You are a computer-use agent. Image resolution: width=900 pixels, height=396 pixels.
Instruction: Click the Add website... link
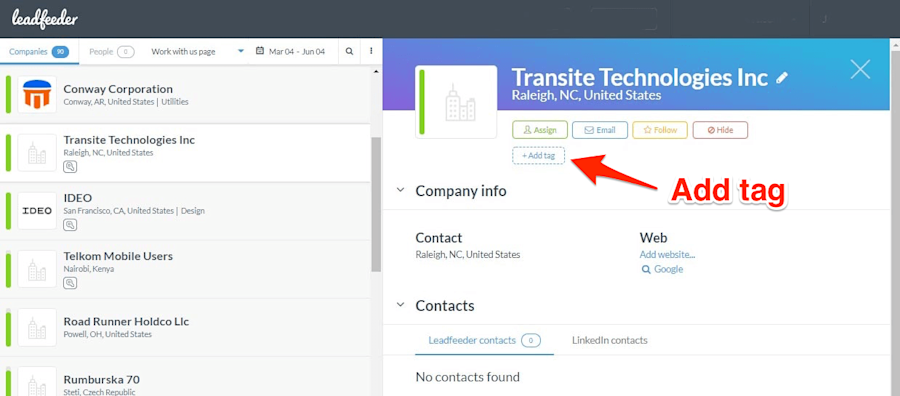pos(668,255)
